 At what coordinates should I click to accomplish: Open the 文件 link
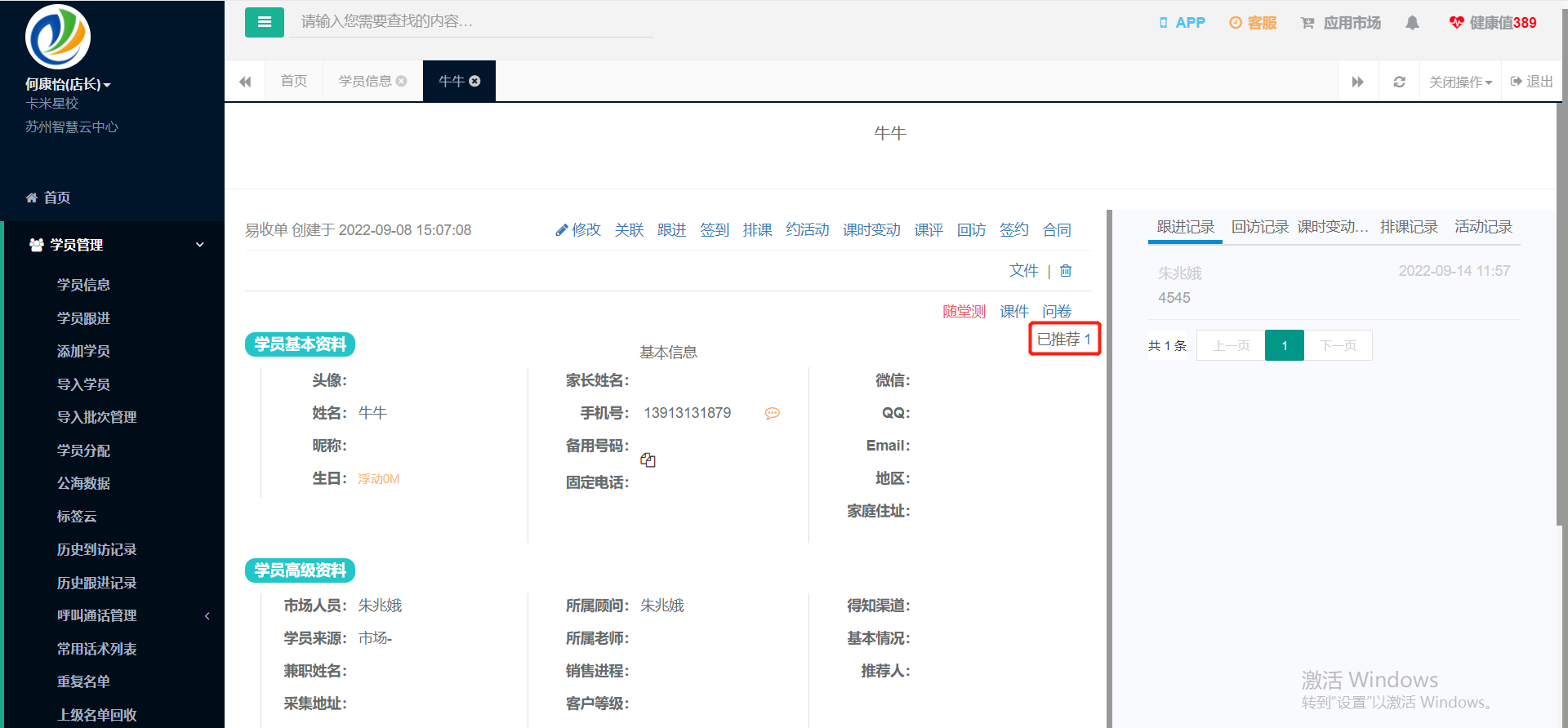tap(1023, 270)
